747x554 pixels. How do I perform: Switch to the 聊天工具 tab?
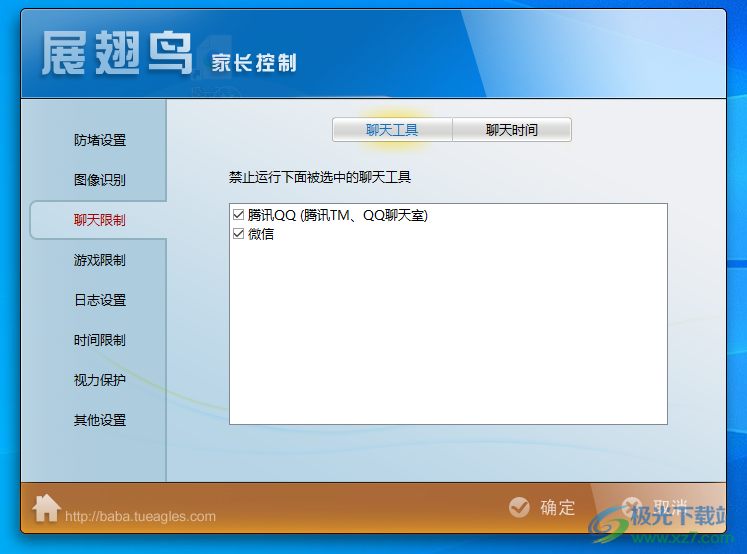[x=392, y=130]
